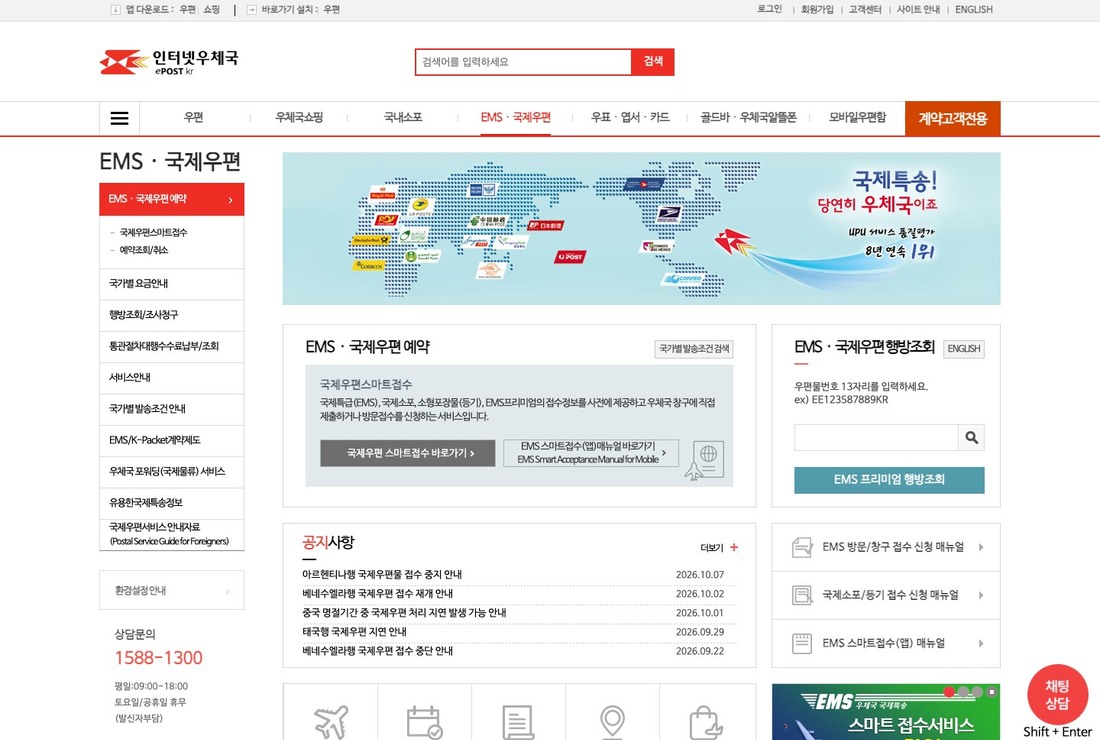Open the 골드바 · 우체국알뜰폰 menu
This screenshot has width=1100, height=740.
[748, 117]
